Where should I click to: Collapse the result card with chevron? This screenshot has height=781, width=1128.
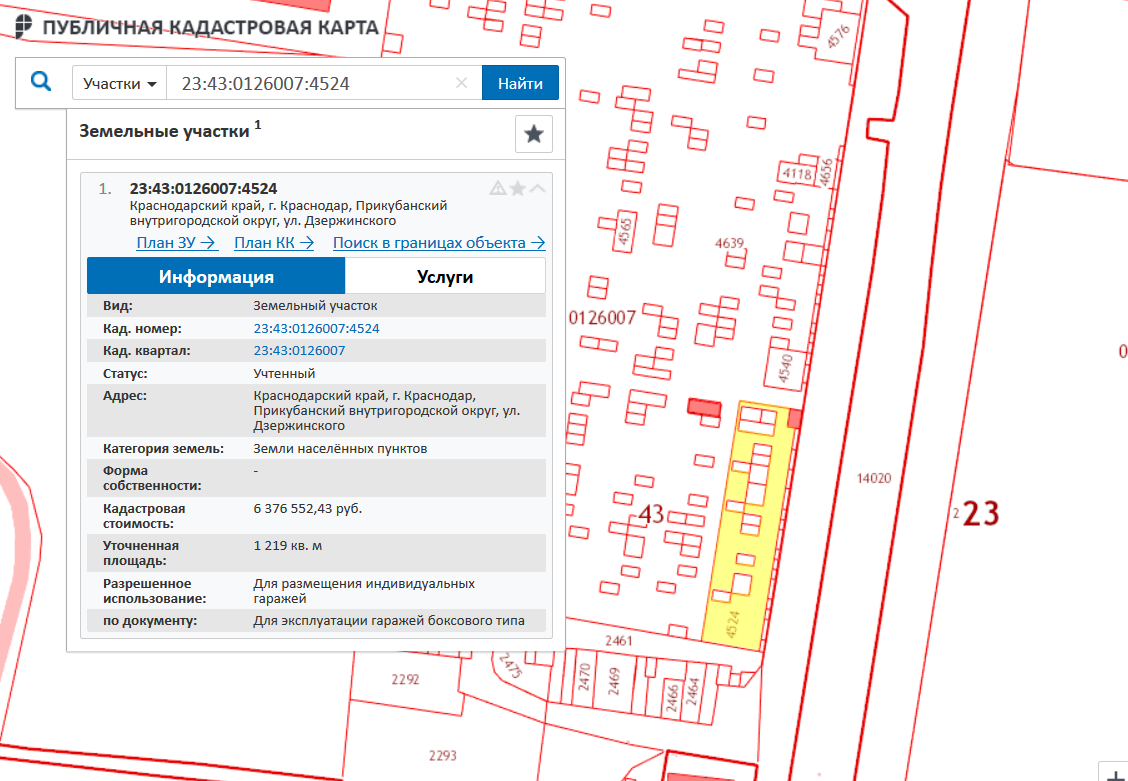coord(537,188)
